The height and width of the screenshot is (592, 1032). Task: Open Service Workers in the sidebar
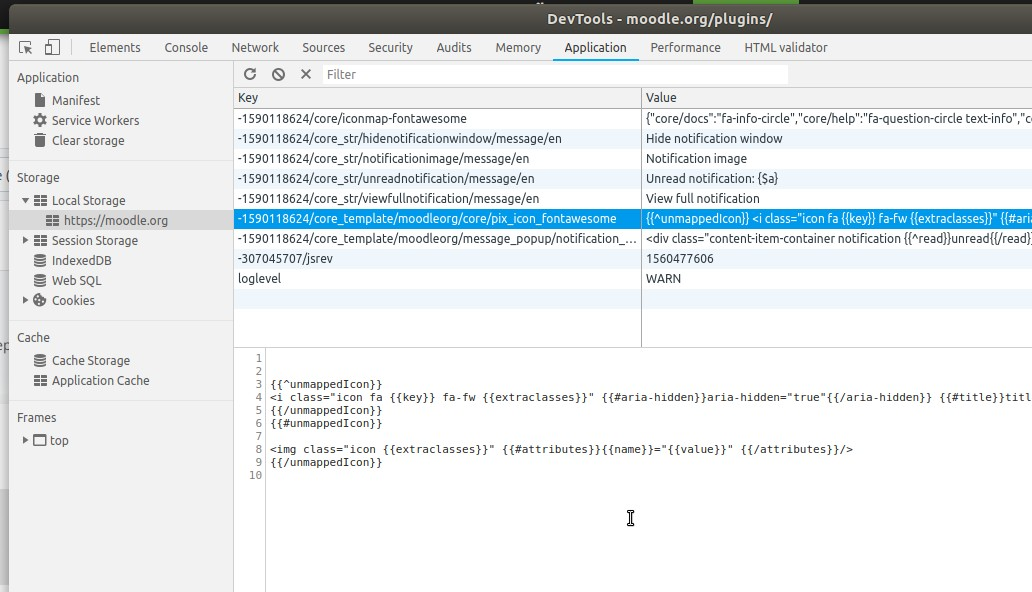pyautogui.click(x=95, y=121)
